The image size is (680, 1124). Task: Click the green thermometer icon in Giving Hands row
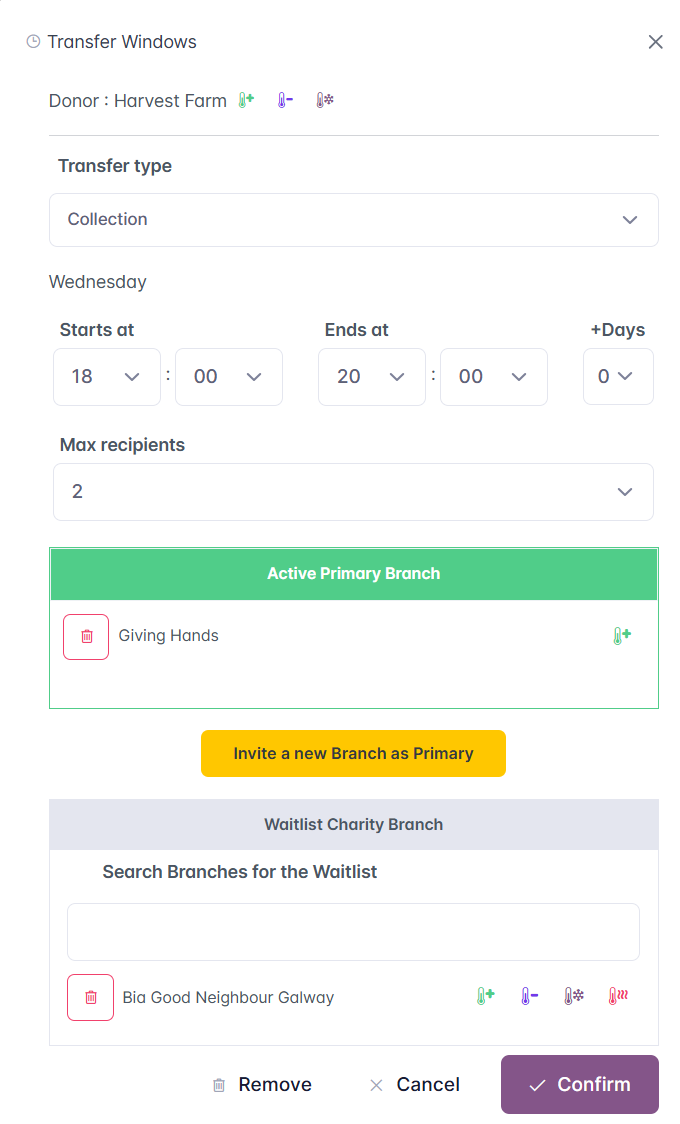click(621, 636)
